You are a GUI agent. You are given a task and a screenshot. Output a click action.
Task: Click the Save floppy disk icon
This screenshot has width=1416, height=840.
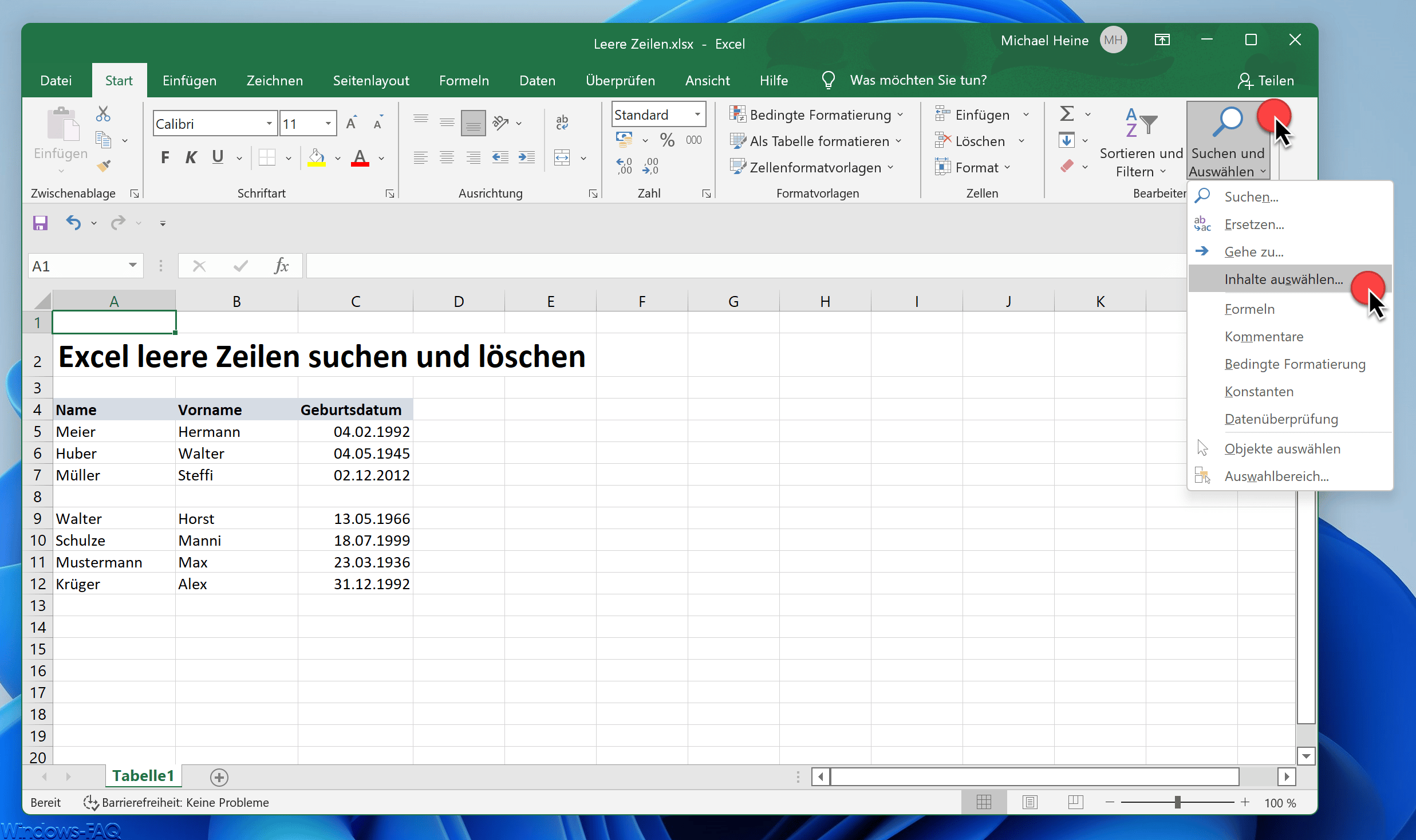pos(40,223)
